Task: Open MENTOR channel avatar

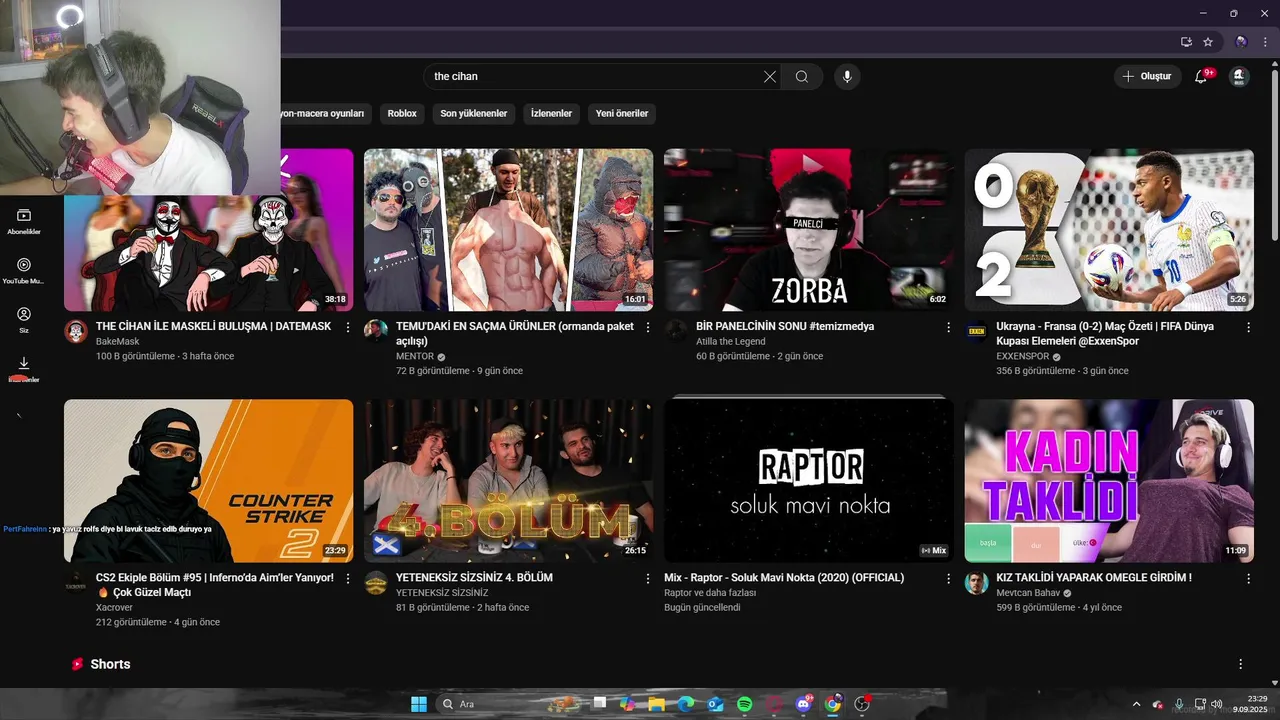Action: tap(376, 332)
